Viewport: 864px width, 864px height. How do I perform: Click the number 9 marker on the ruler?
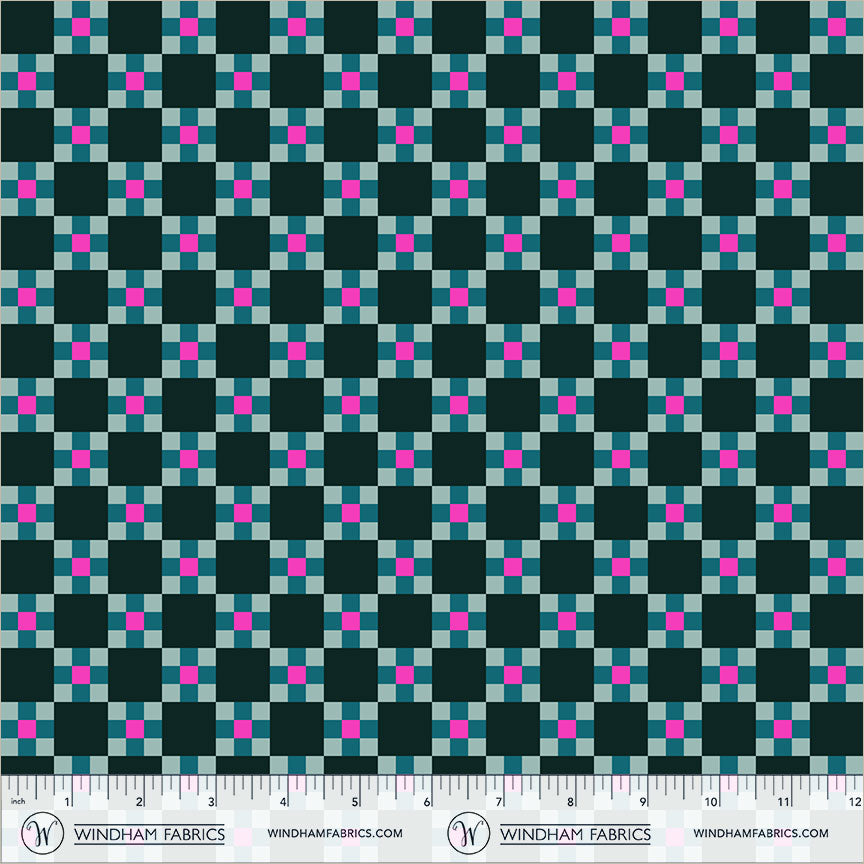(x=643, y=803)
